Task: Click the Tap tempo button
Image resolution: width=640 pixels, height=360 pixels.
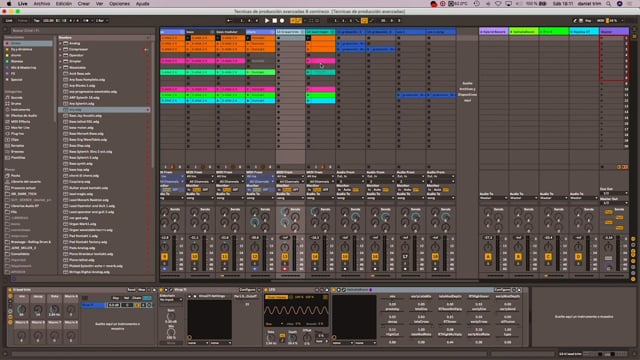Action: click(37, 20)
